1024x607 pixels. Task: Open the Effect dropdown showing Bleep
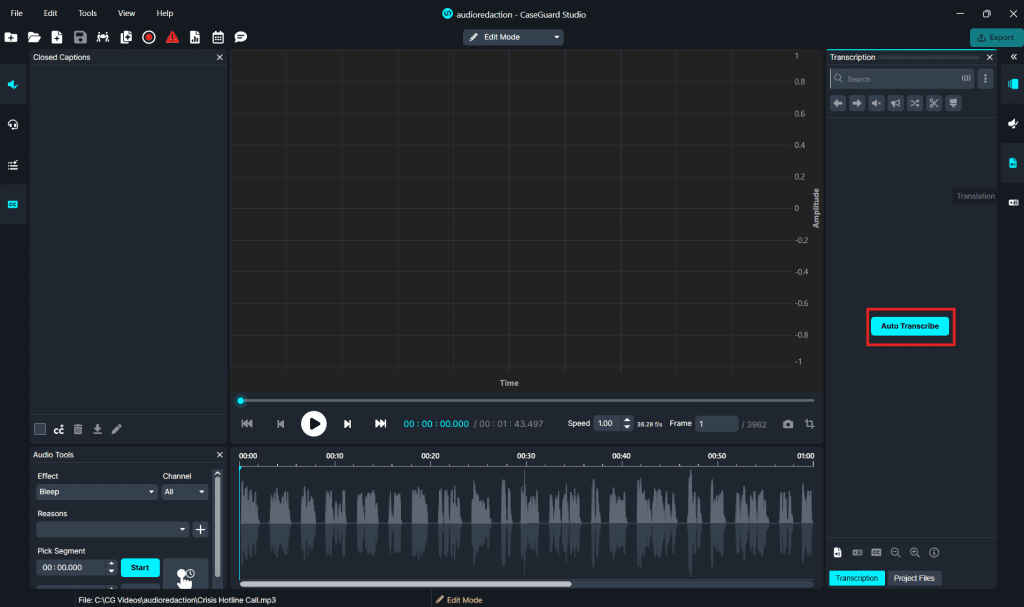[96, 492]
